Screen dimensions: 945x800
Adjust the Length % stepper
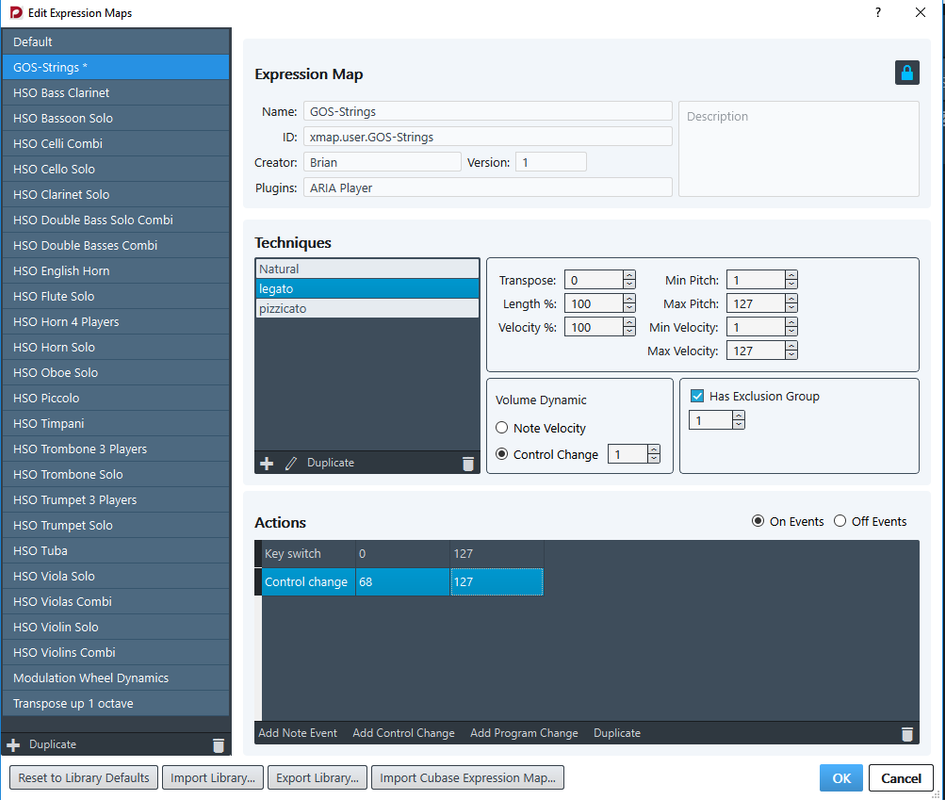[629, 303]
